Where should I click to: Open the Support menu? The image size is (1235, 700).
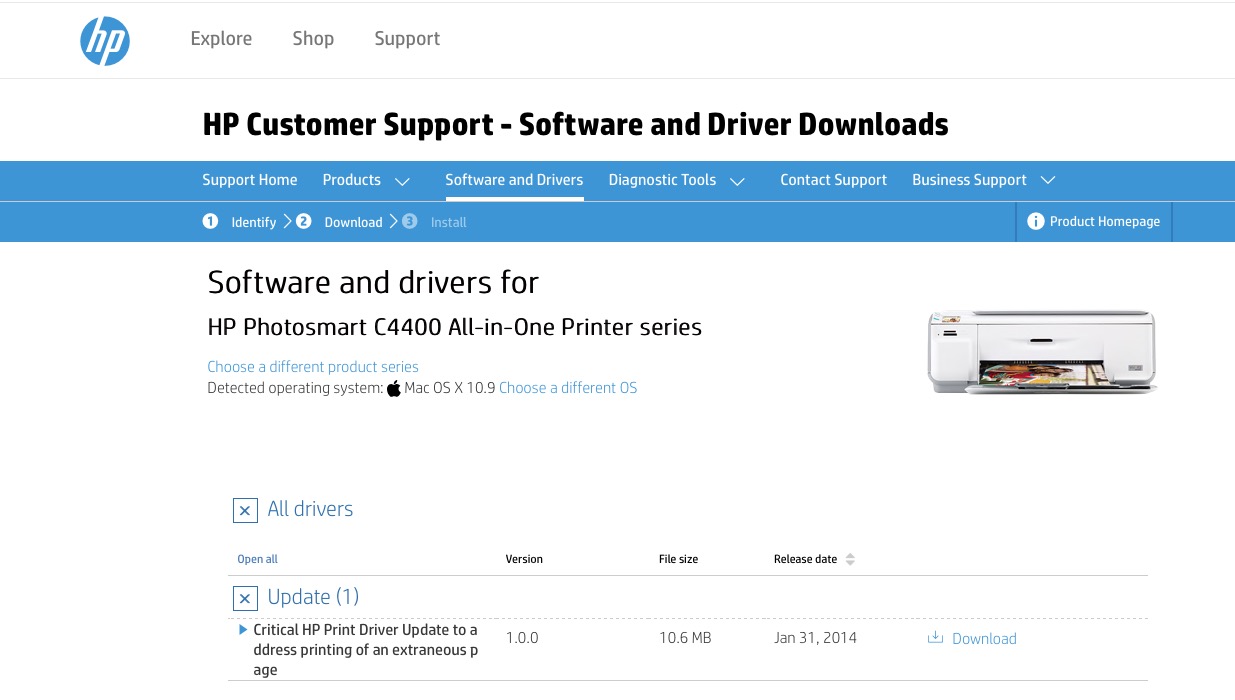click(x=407, y=39)
